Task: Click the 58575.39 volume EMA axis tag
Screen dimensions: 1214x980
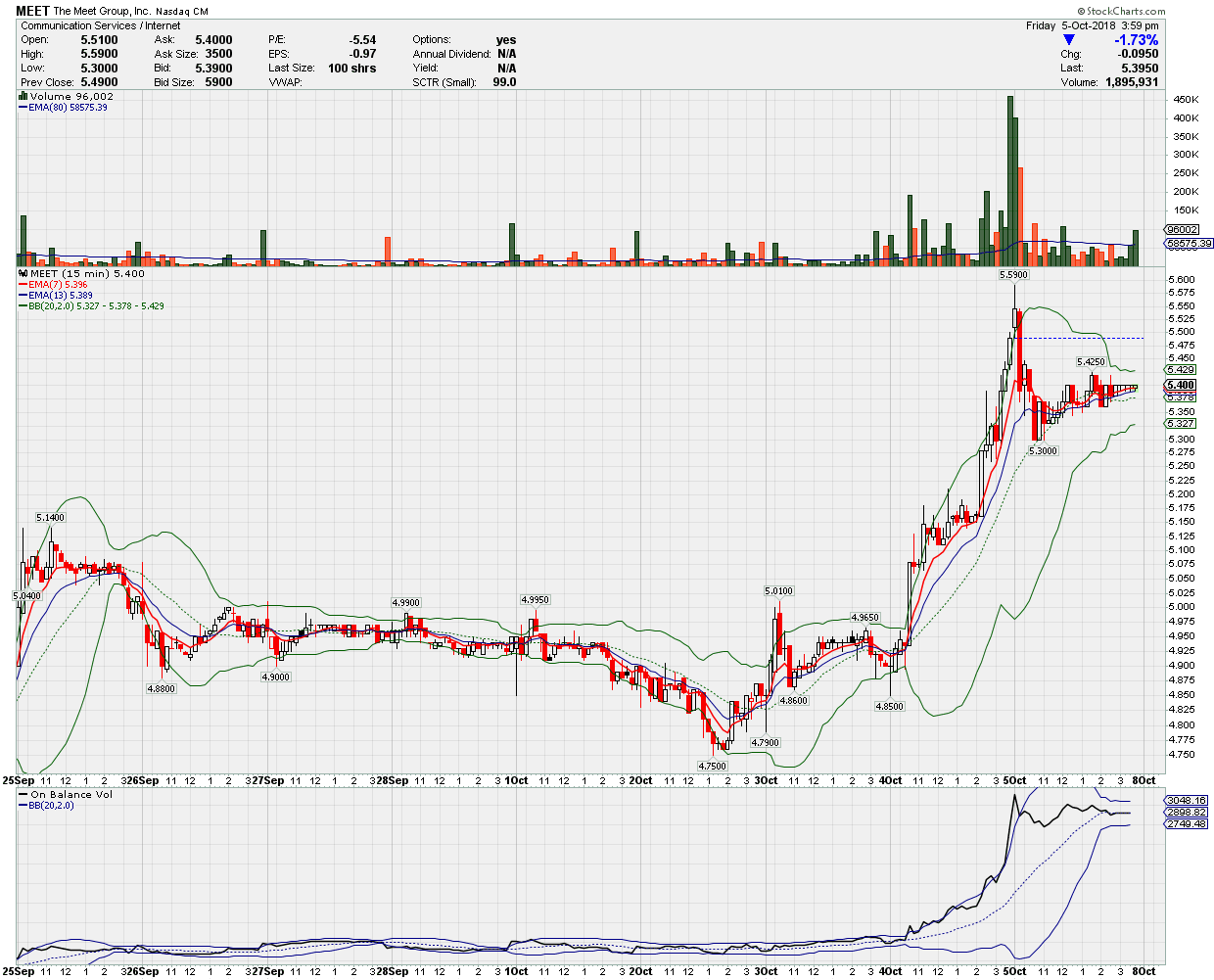Action: [1189, 243]
